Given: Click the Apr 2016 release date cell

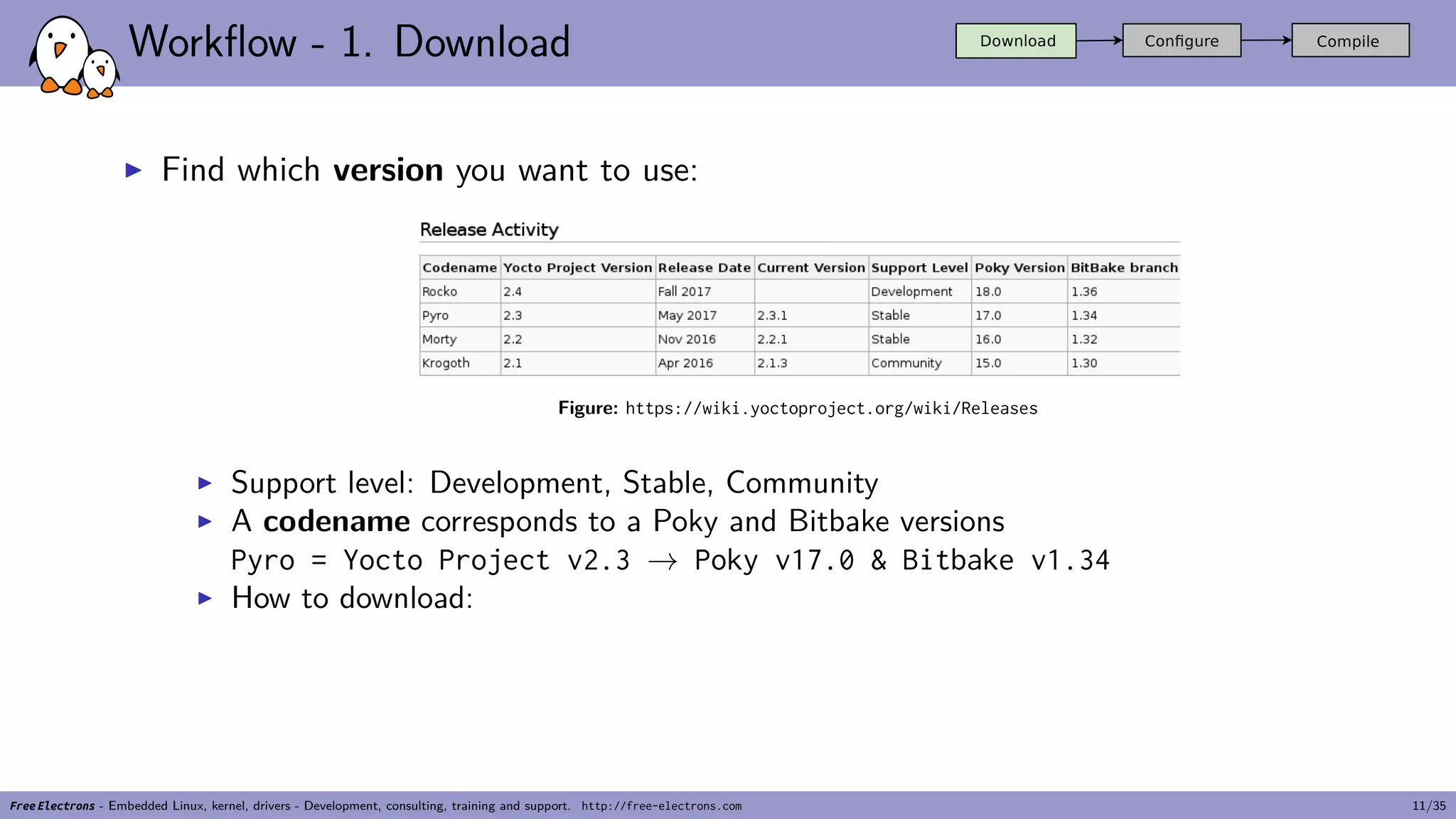Looking at the screenshot, I should [x=705, y=363].
